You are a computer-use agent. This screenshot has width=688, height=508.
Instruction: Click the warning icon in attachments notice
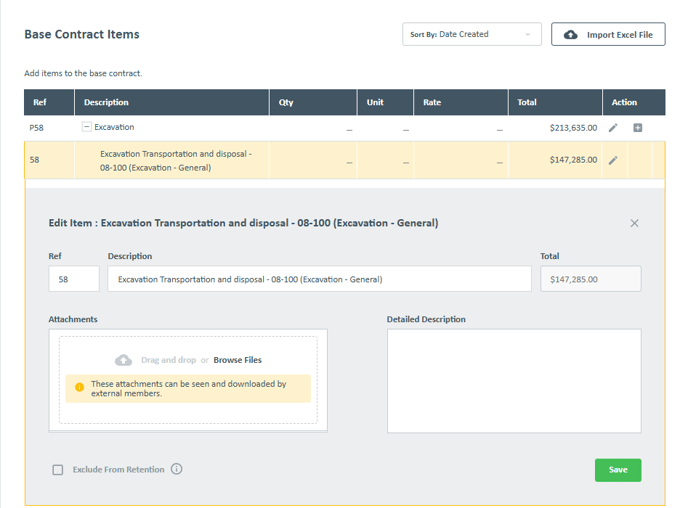coord(80,388)
